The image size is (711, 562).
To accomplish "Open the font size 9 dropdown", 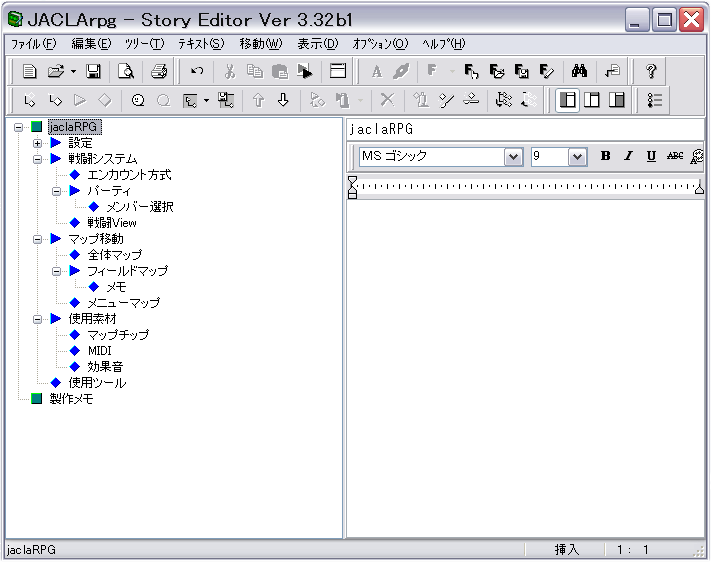I will click(577, 157).
